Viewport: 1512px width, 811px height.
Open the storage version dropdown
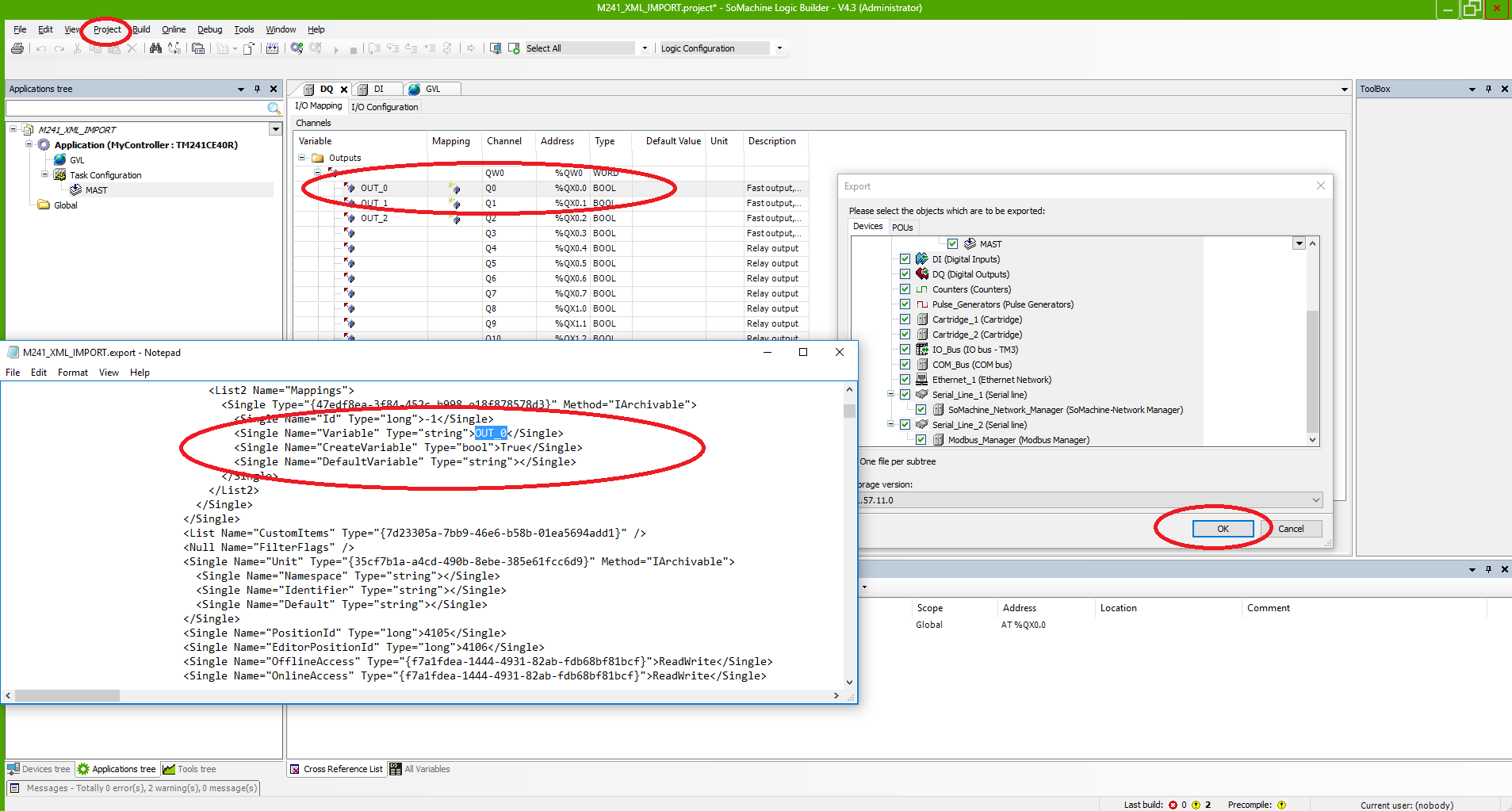[x=1315, y=500]
